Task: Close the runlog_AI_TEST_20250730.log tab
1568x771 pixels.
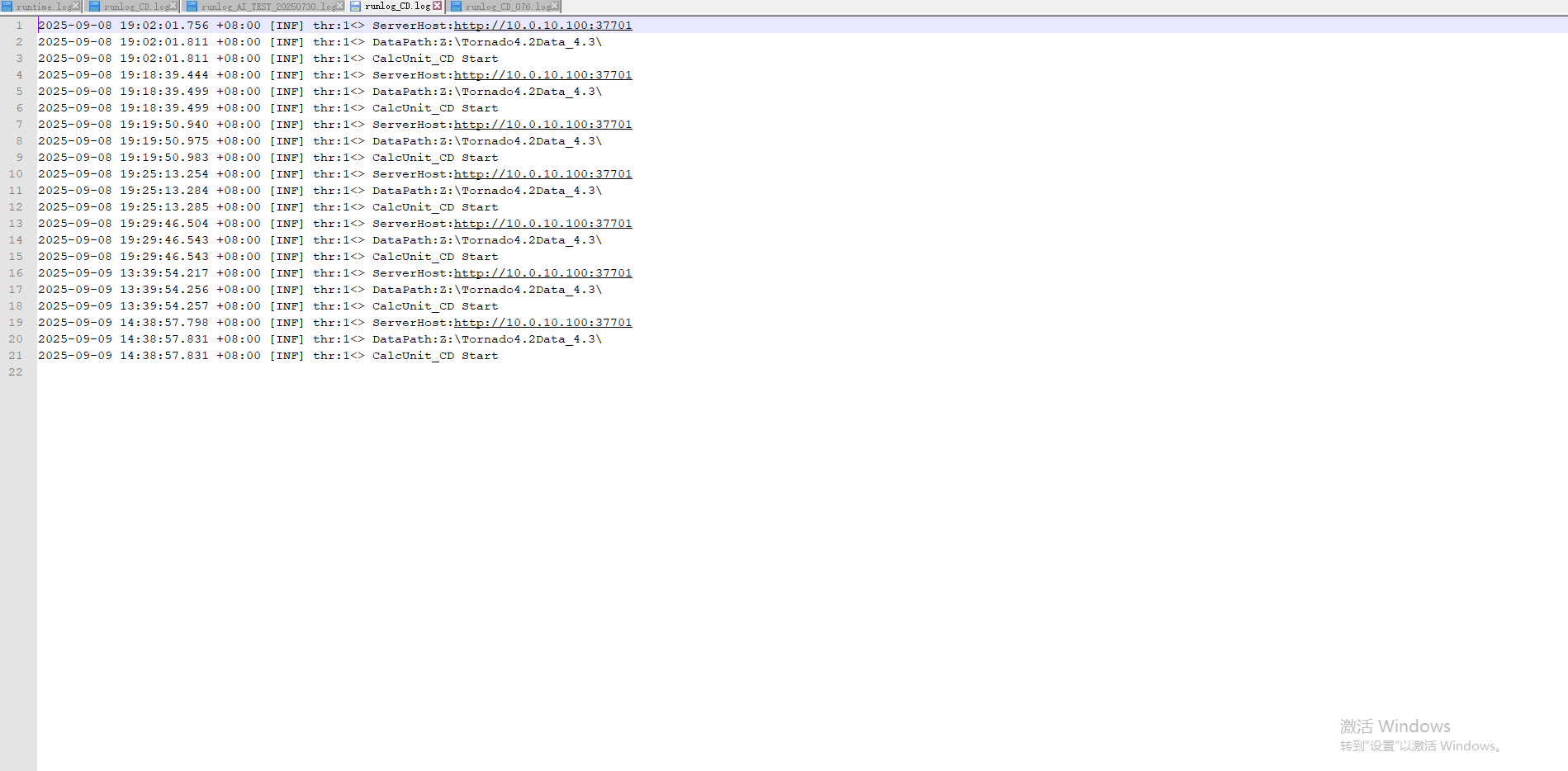Action: click(340, 6)
